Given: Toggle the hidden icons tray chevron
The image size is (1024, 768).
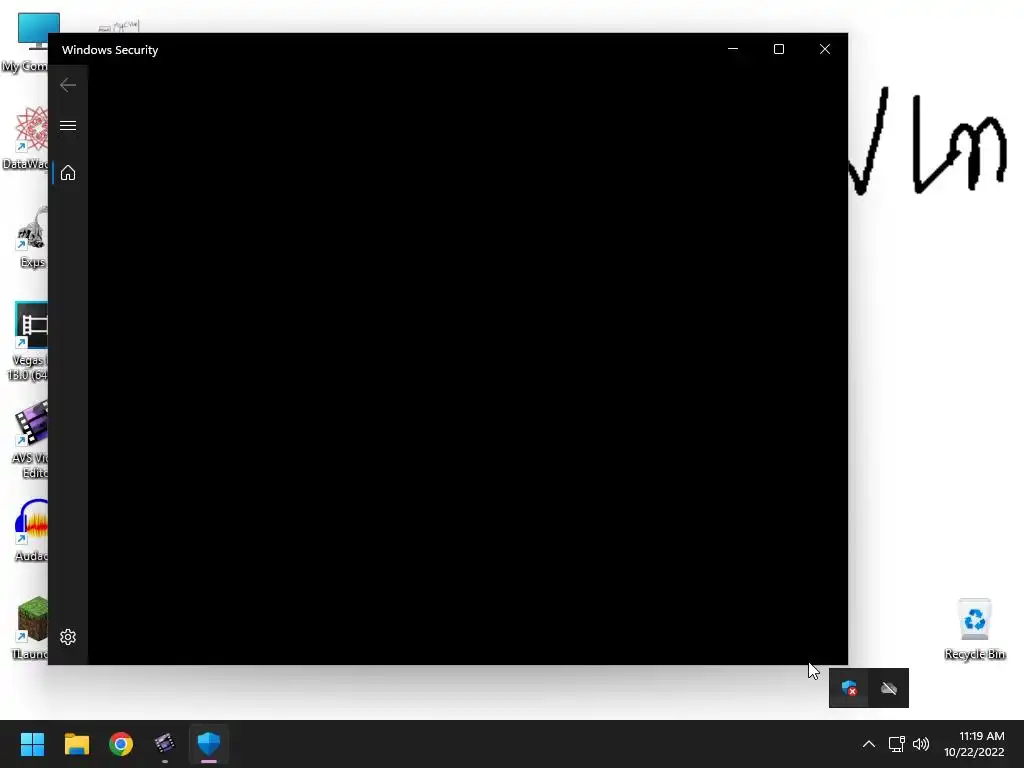Looking at the screenshot, I should 869,744.
